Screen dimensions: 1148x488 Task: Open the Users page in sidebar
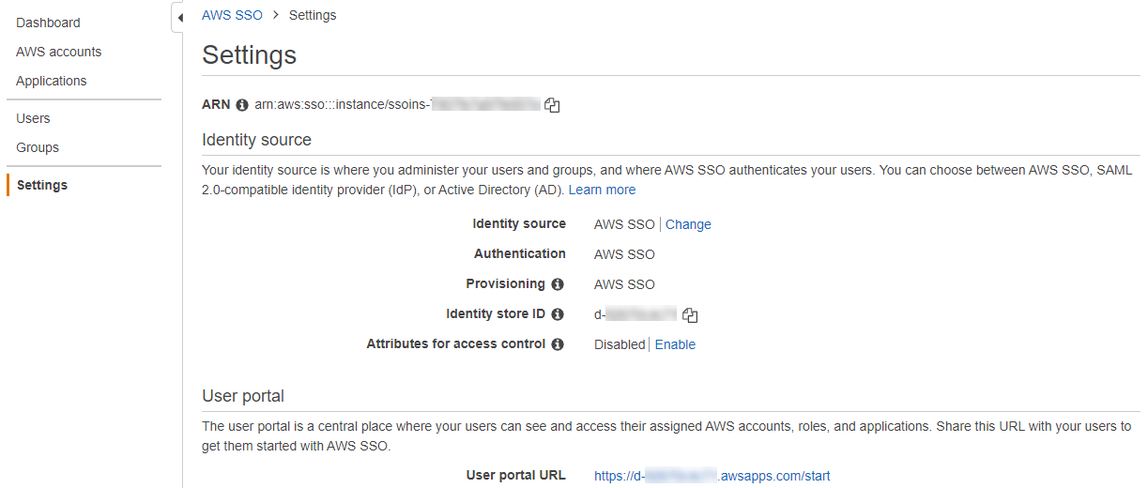(33, 119)
